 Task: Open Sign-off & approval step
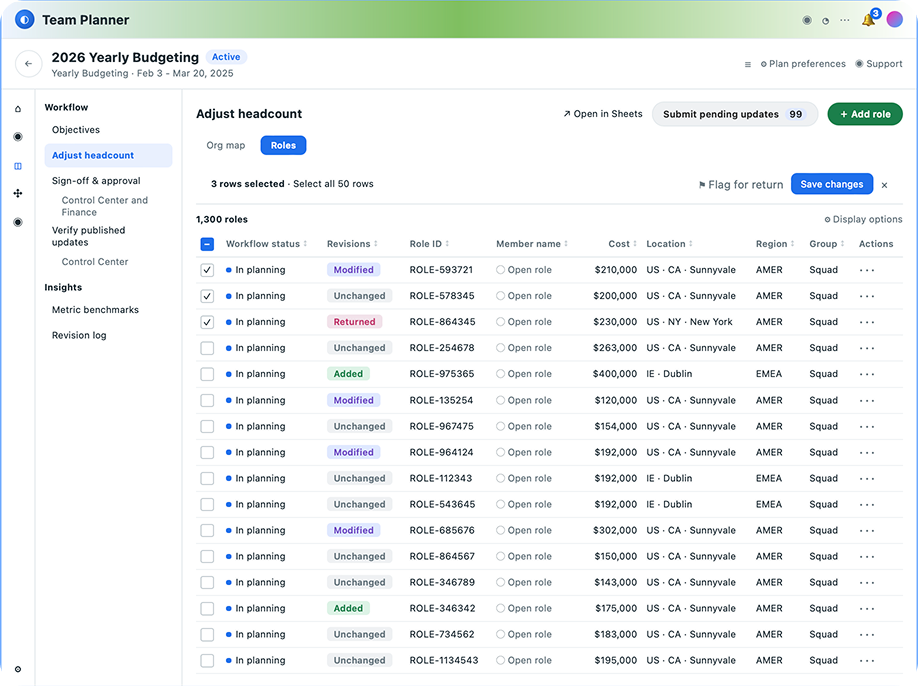pyautogui.click(x=96, y=181)
